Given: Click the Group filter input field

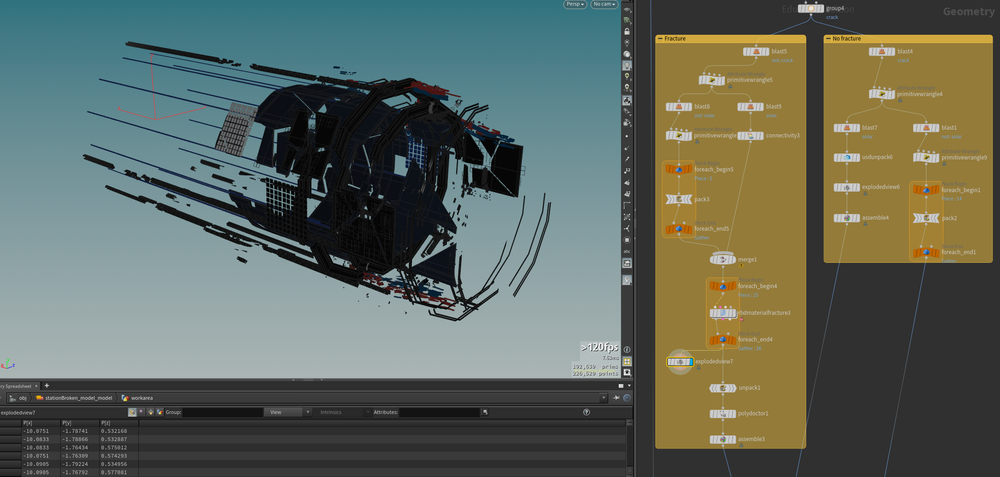Looking at the screenshot, I should point(221,412).
